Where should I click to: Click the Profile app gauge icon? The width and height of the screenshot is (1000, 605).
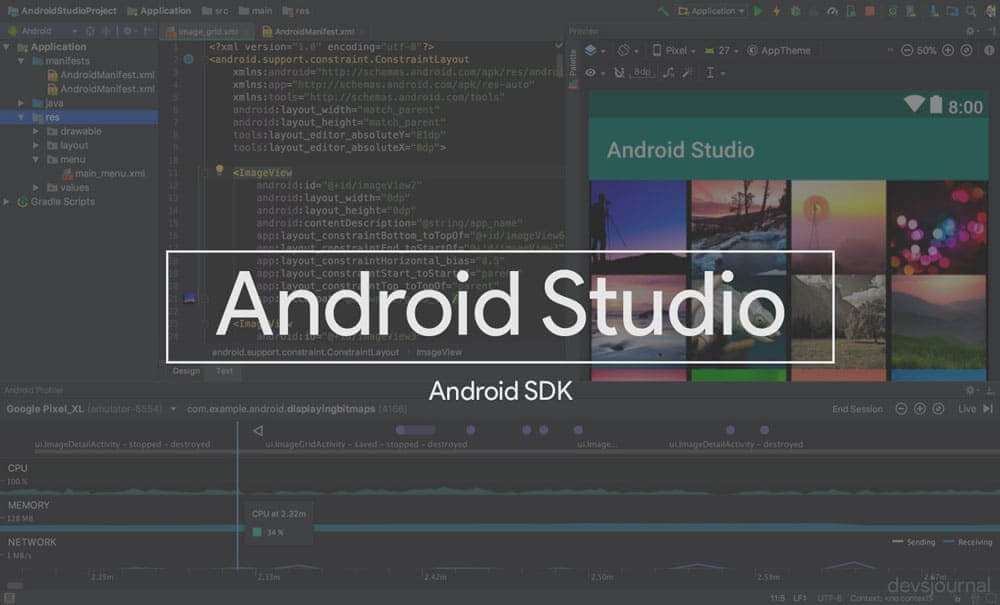coord(832,11)
